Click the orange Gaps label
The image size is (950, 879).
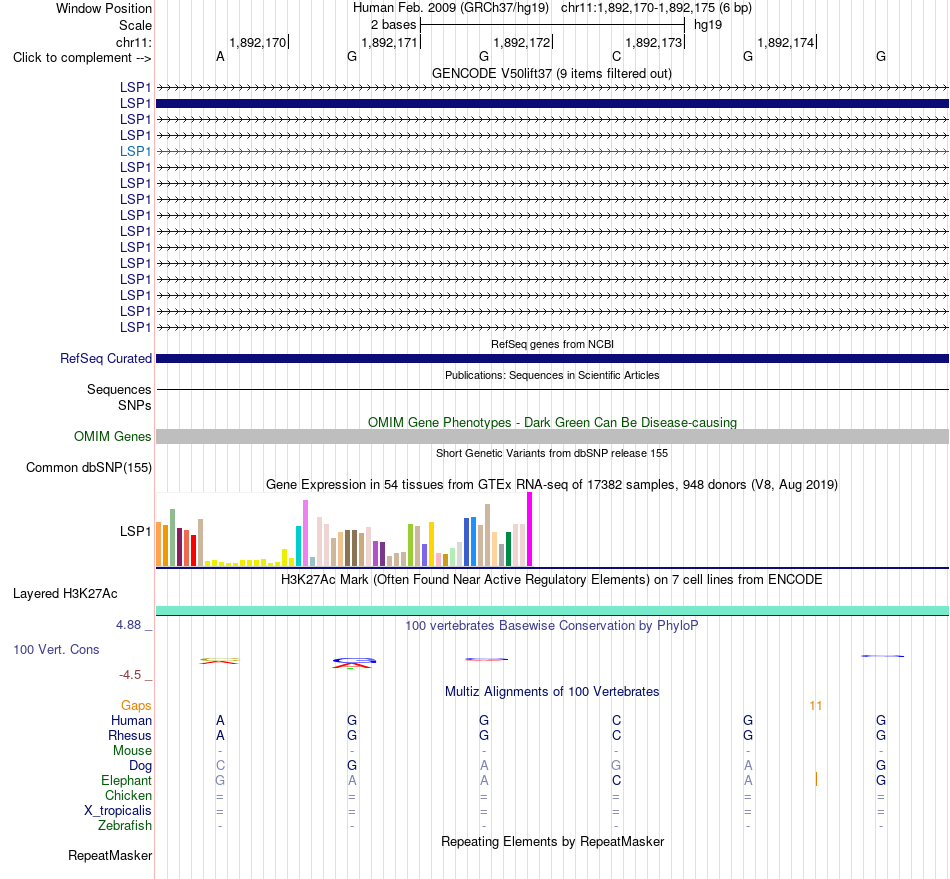tap(136, 705)
